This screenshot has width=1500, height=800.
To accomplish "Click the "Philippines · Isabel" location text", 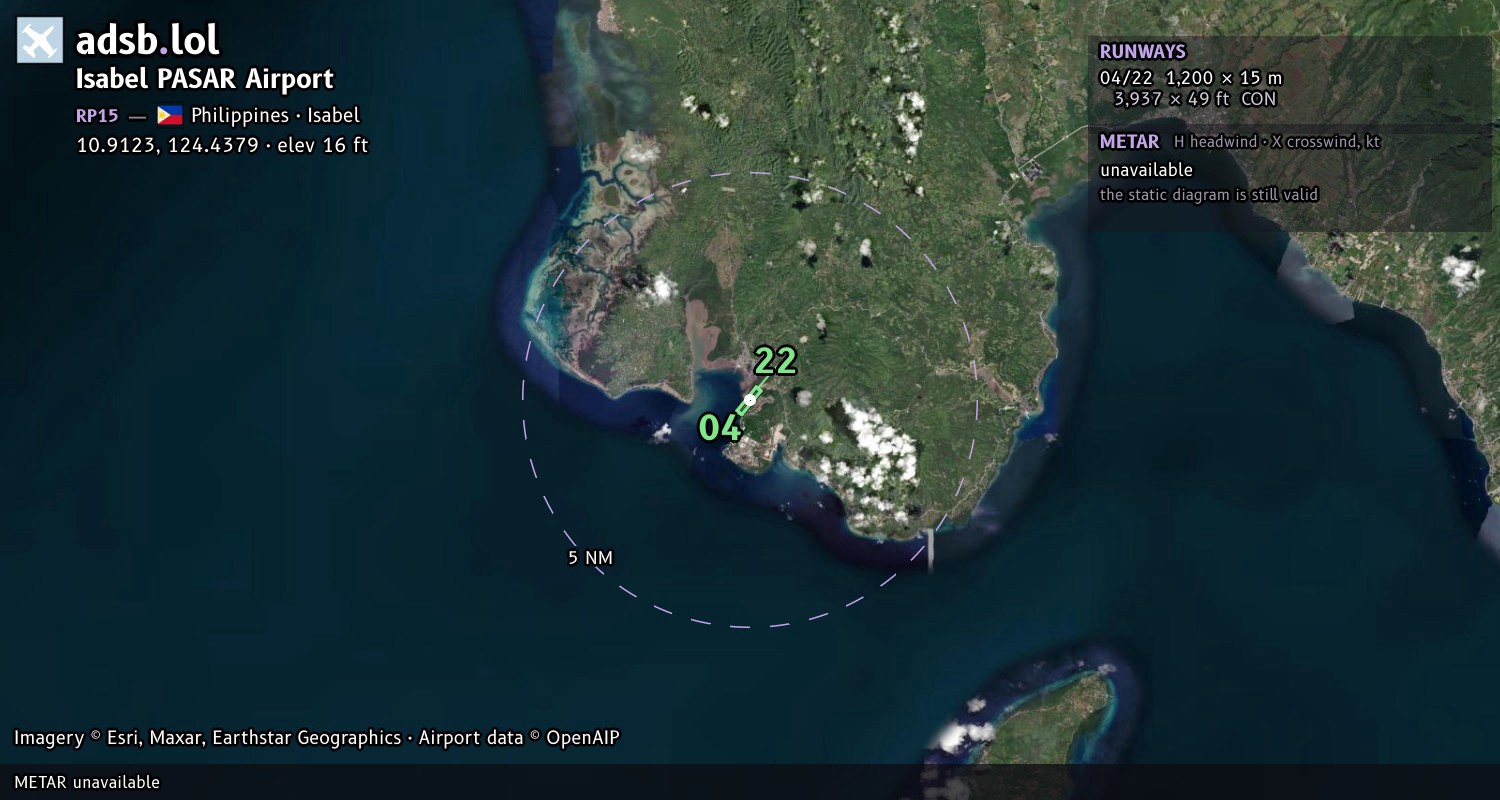I will (x=275, y=115).
